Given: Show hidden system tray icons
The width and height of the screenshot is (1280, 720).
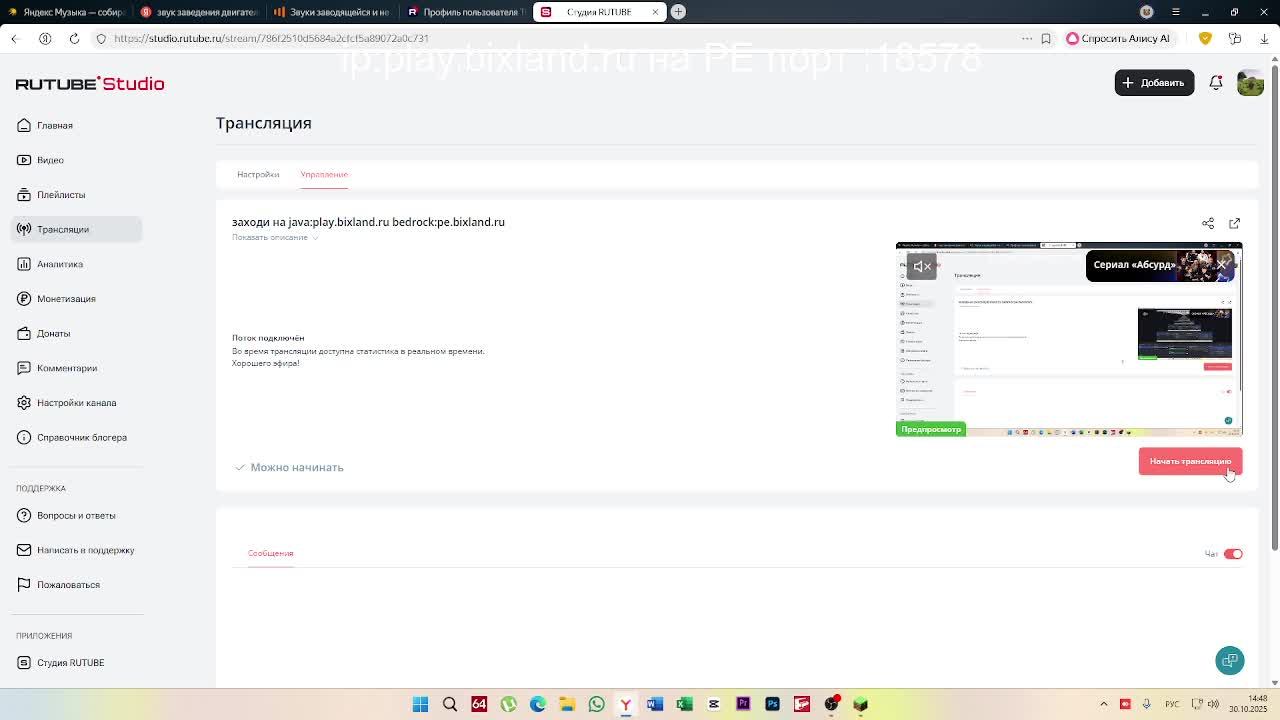Looking at the screenshot, I should [1104, 704].
